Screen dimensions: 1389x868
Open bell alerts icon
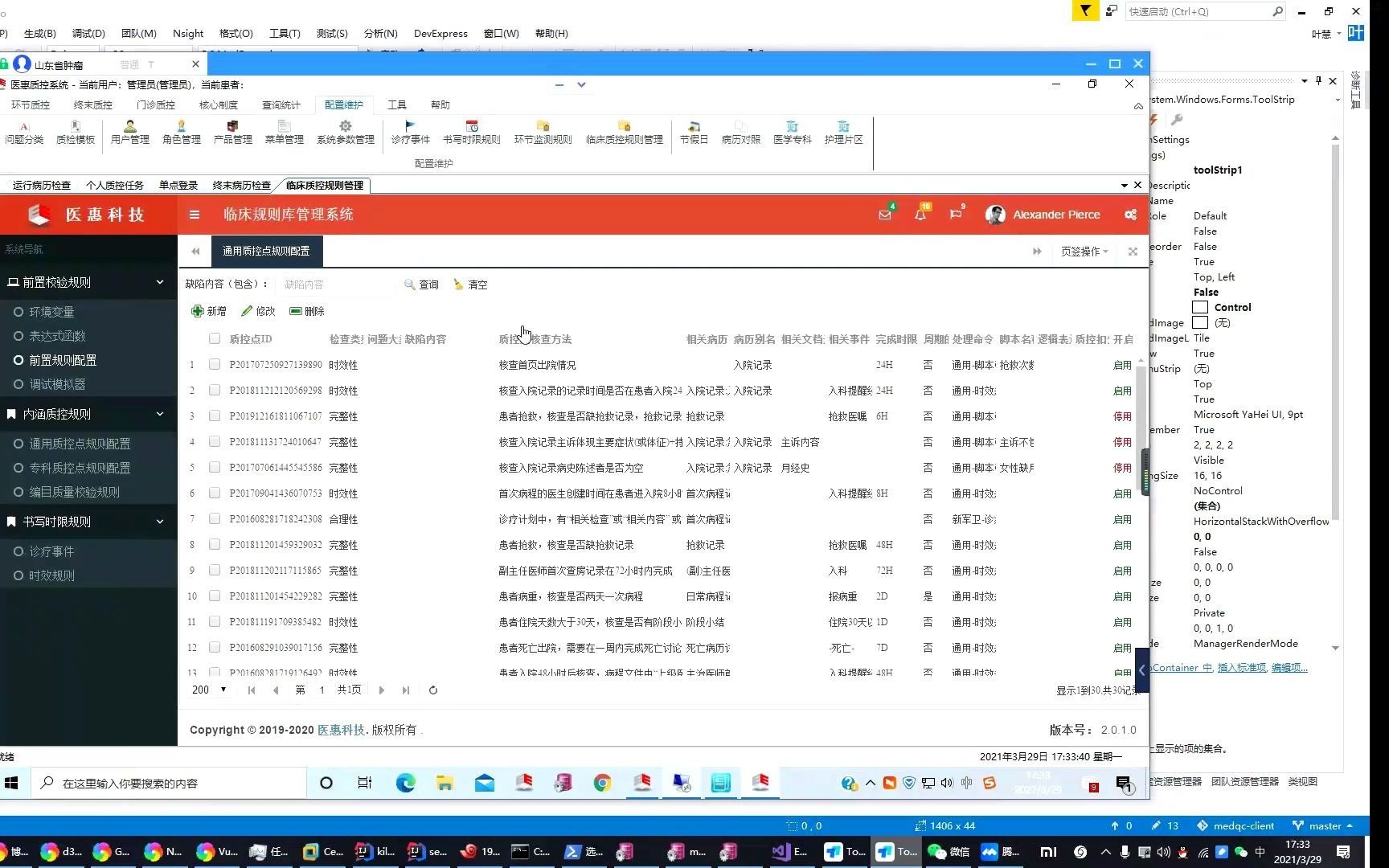pos(920,215)
